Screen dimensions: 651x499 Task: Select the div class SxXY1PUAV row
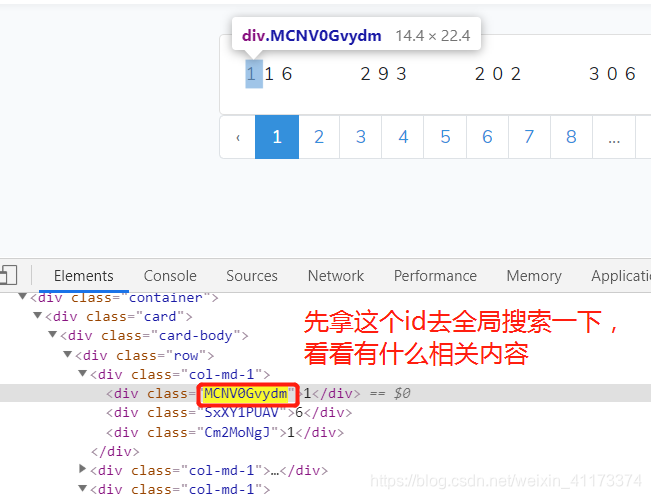pyautogui.click(x=229, y=413)
